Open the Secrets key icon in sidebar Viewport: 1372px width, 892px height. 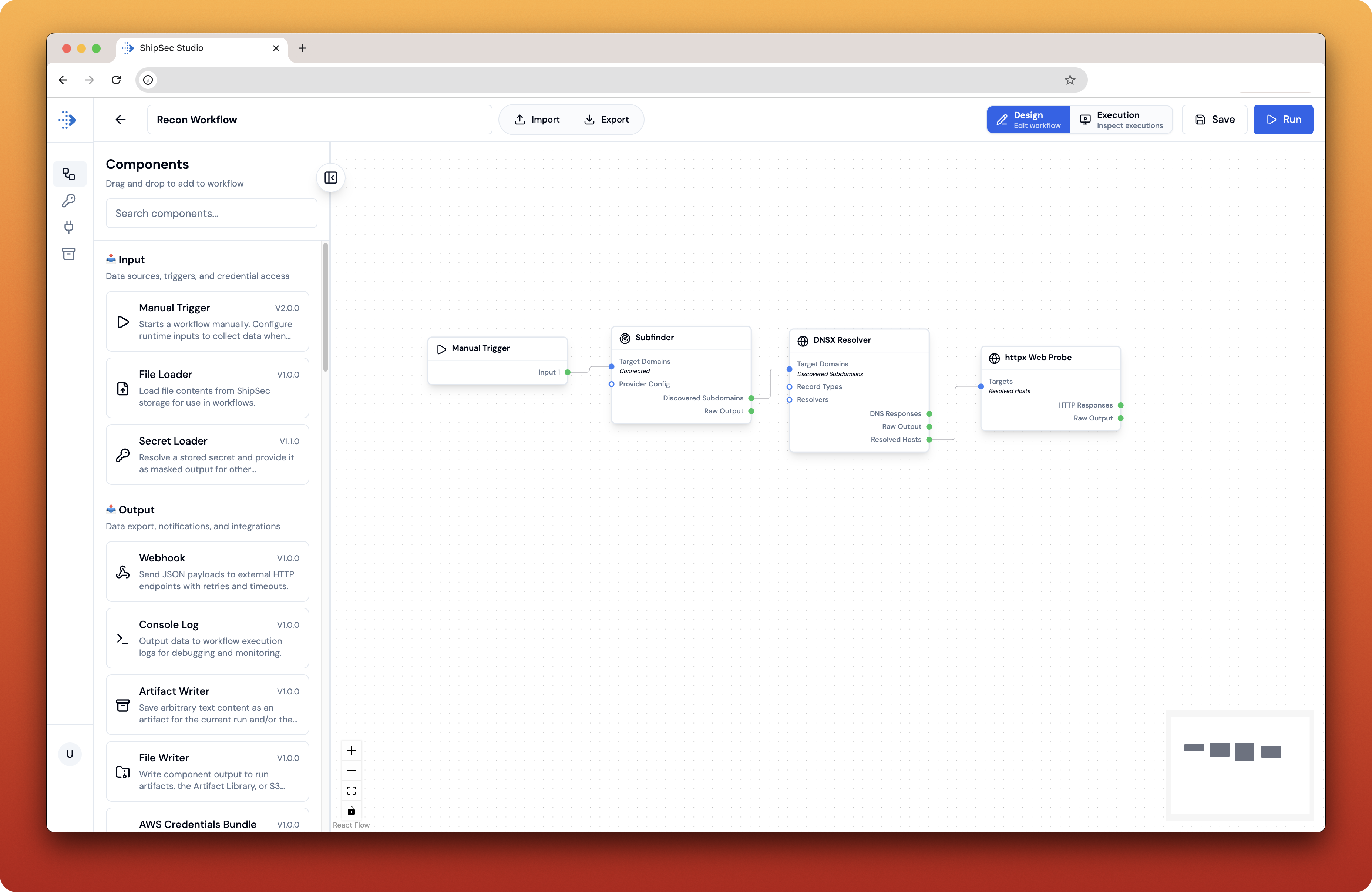pyautogui.click(x=69, y=201)
